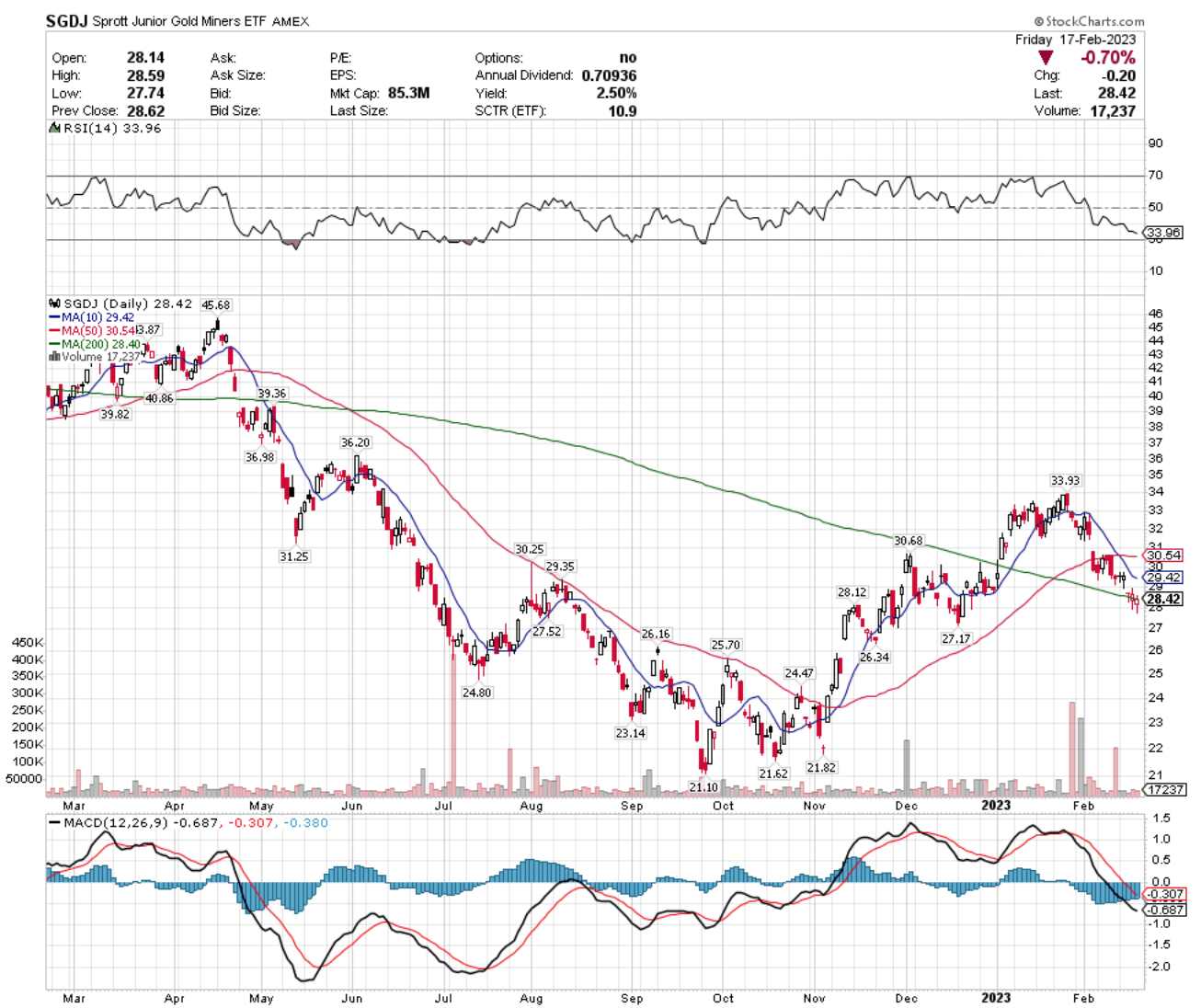
Task: Click the Low value 27.74
Action: coord(145,93)
